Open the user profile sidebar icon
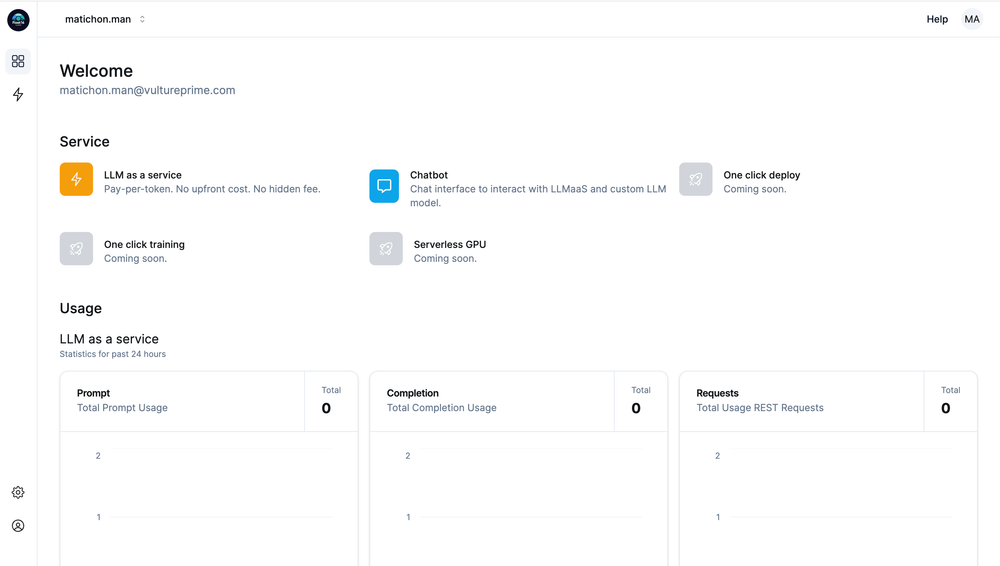Image resolution: width=1000 pixels, height=566 pixels. tap(18, 526)
